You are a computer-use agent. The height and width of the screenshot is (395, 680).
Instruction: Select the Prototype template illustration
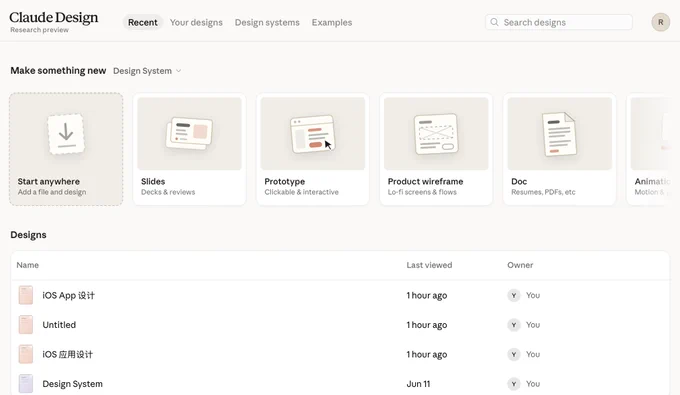point(313,134)
